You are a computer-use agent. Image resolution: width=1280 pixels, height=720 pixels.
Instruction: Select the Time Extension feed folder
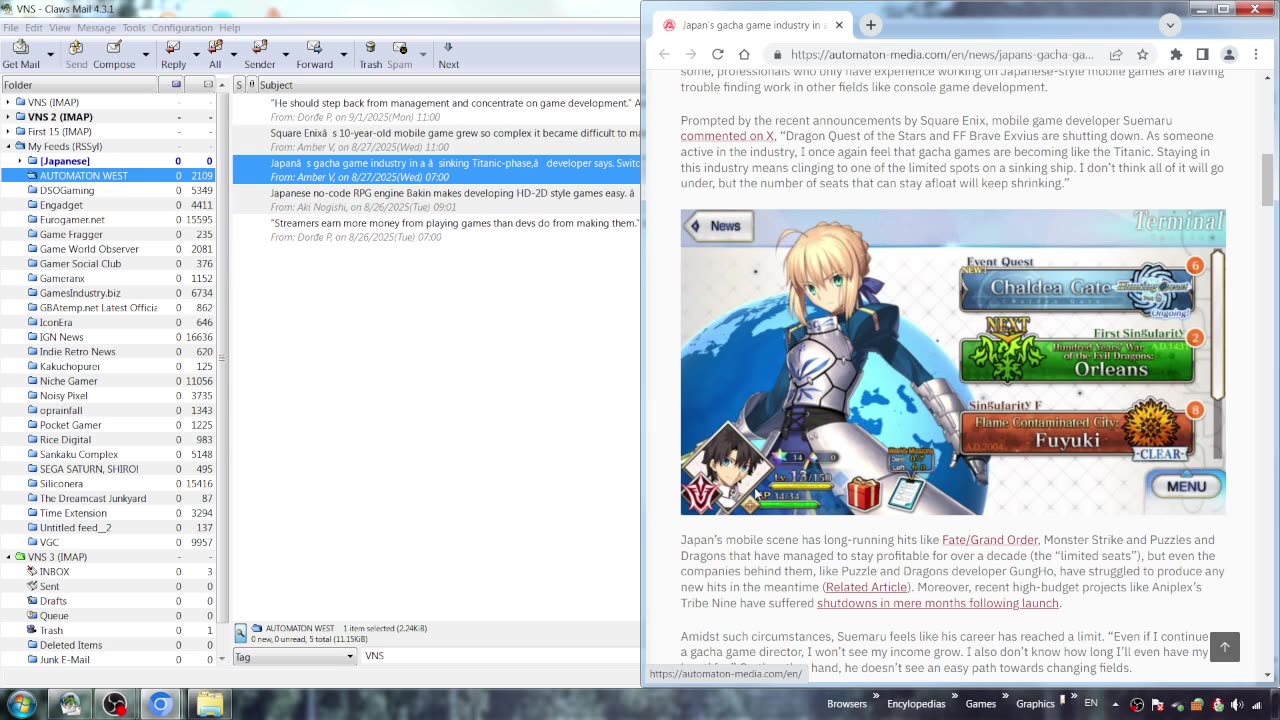(73, 513)
